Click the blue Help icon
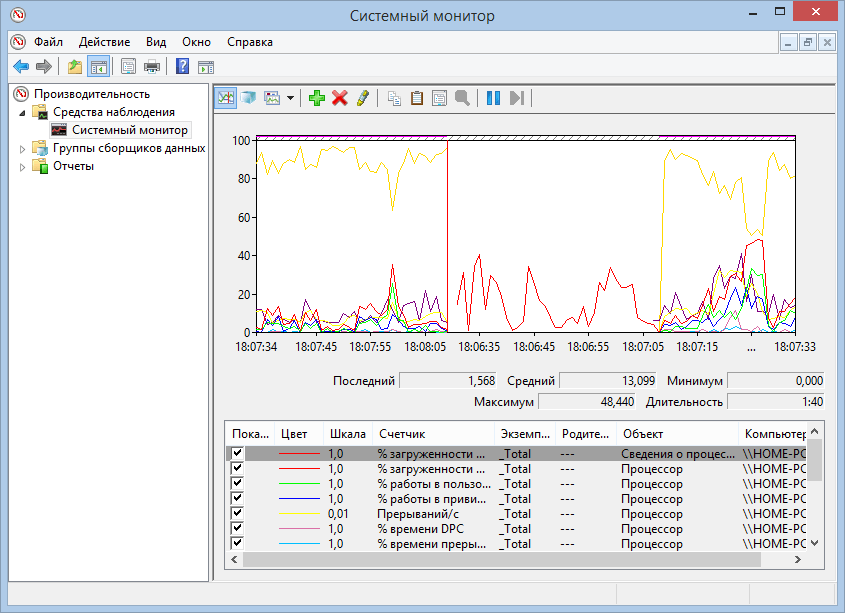845x613 pixels. pyautogui.click(x=182, y=67)
